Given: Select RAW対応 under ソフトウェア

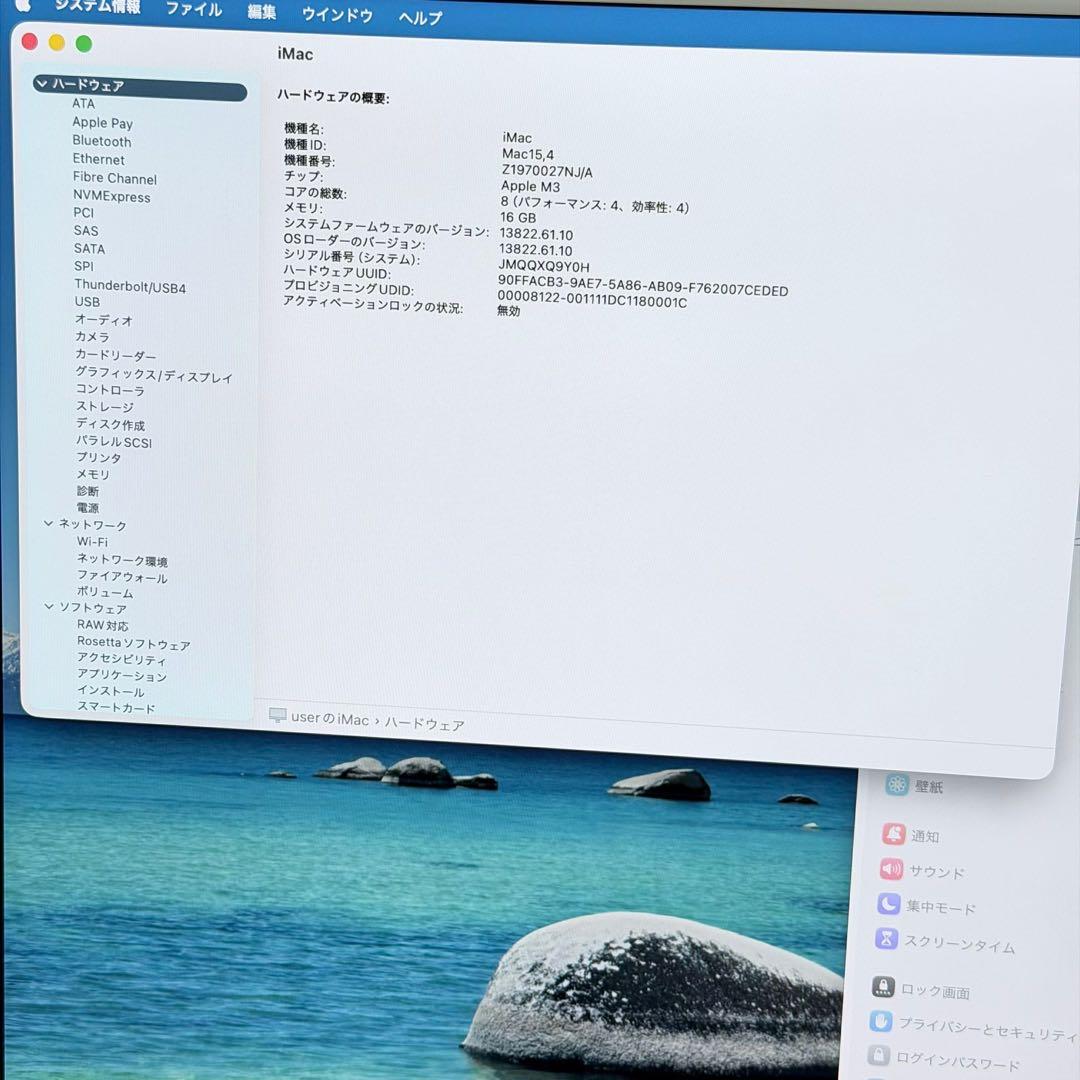Looking at the screenshot, I should tap(103, 625).
